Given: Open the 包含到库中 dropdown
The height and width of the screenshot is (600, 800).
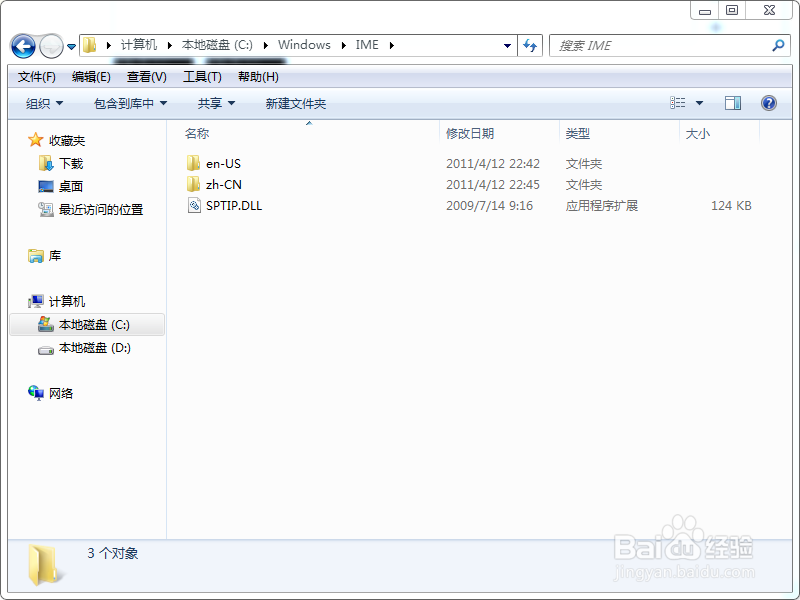Looking at the screenshot, I should [130, 104].
